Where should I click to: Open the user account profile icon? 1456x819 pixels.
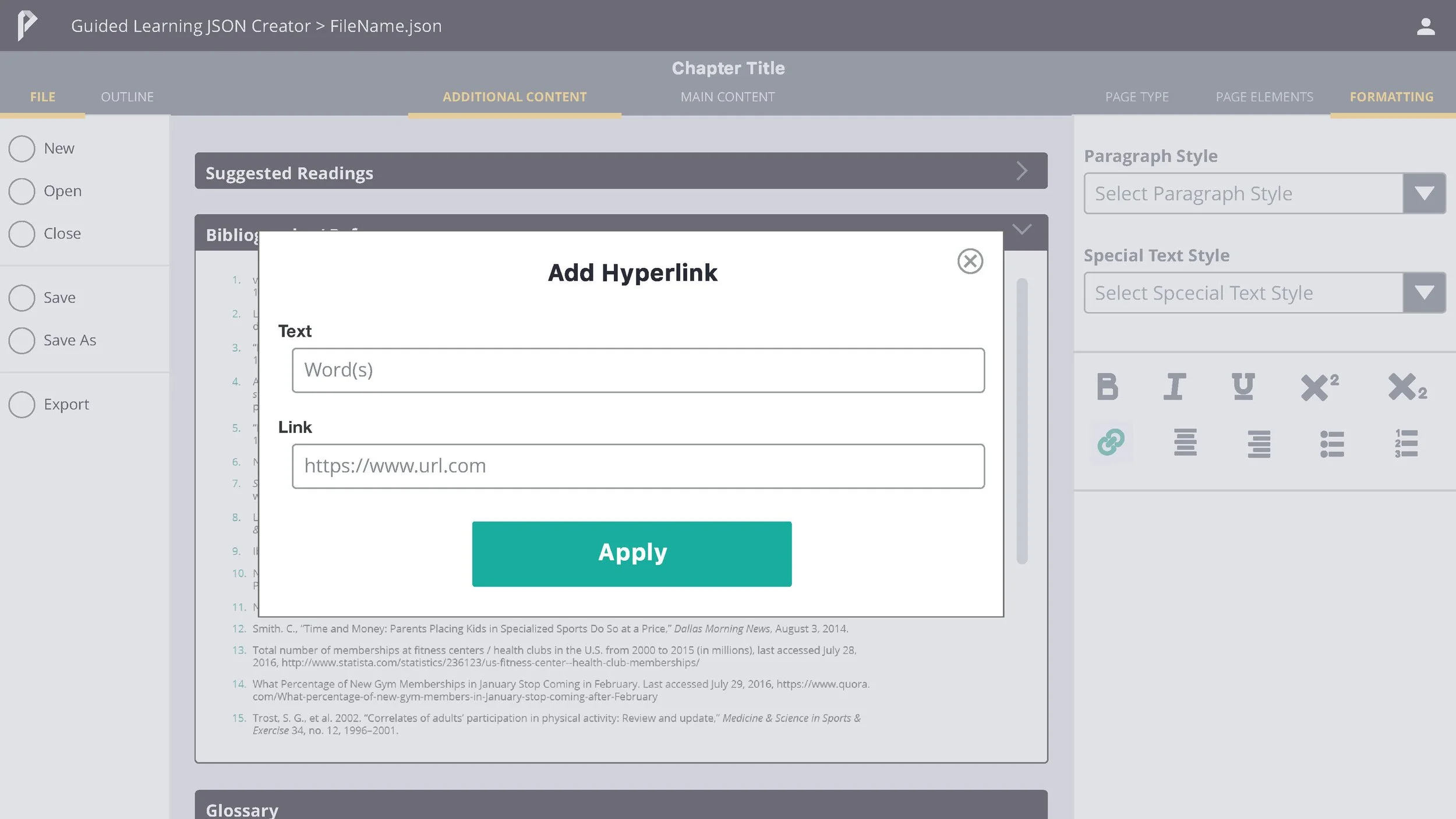(x=1425, y=26)
